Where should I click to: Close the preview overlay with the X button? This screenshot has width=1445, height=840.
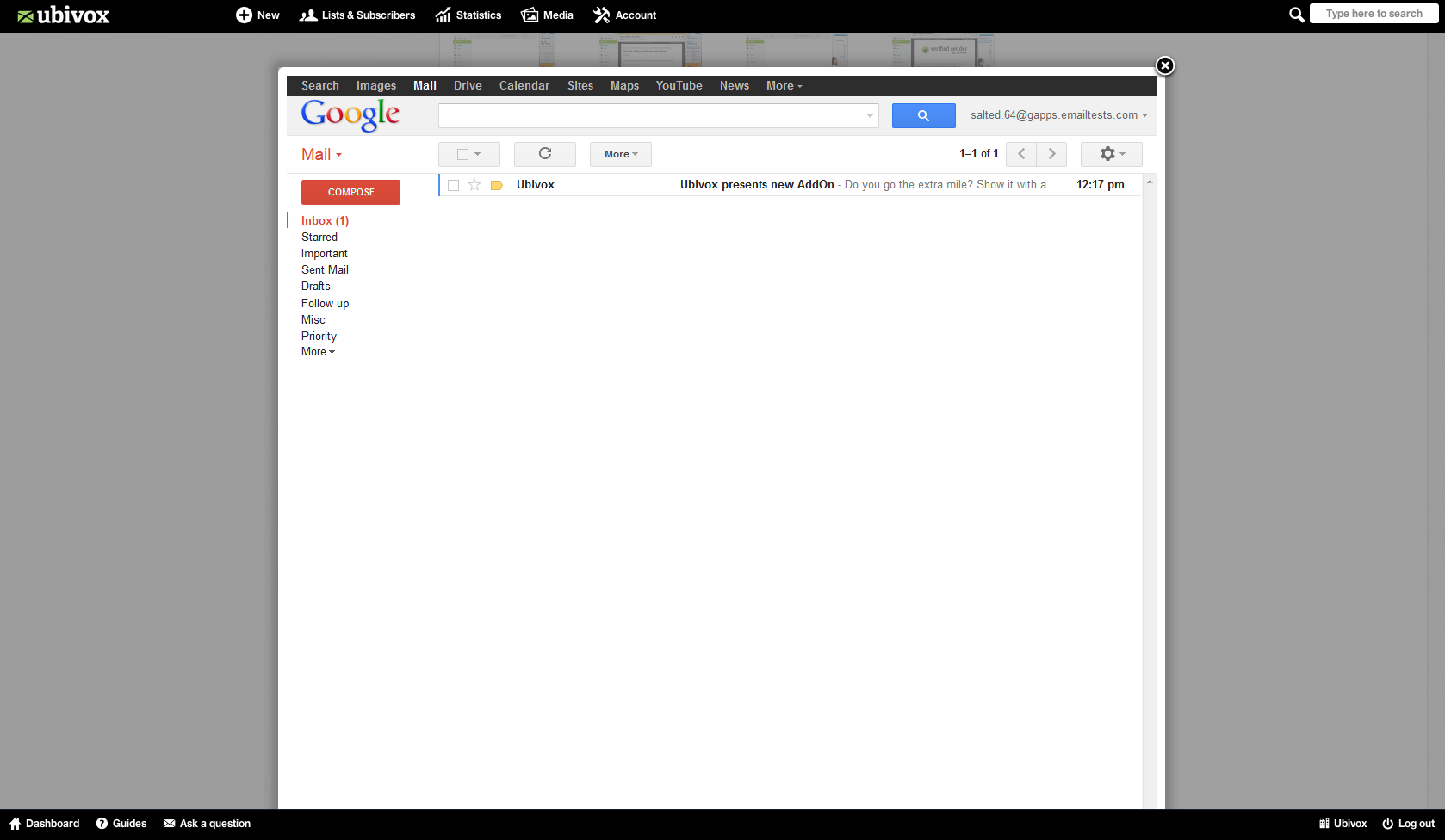point(1165,65)
